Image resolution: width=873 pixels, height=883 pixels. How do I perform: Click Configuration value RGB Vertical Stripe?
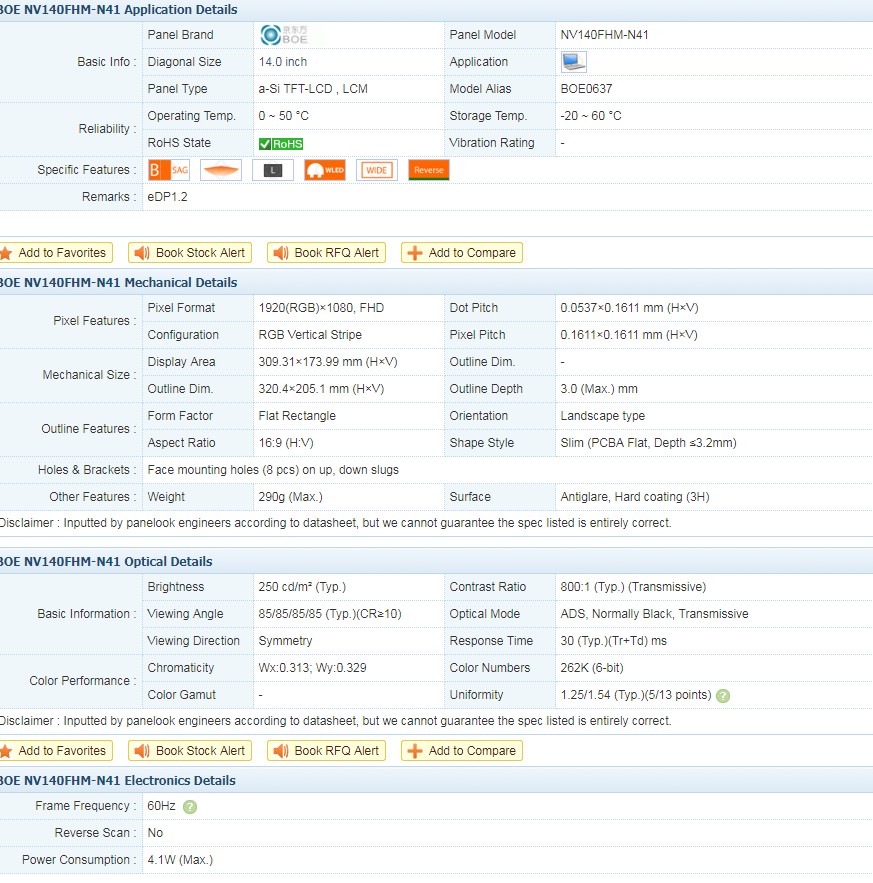click(310, 335)
